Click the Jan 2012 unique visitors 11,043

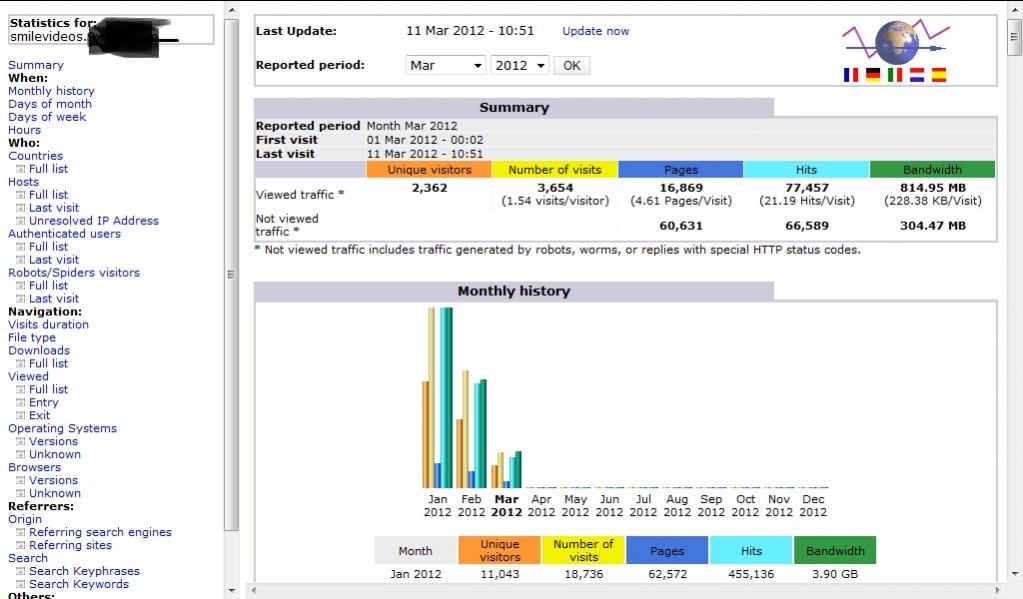(500, 574)
